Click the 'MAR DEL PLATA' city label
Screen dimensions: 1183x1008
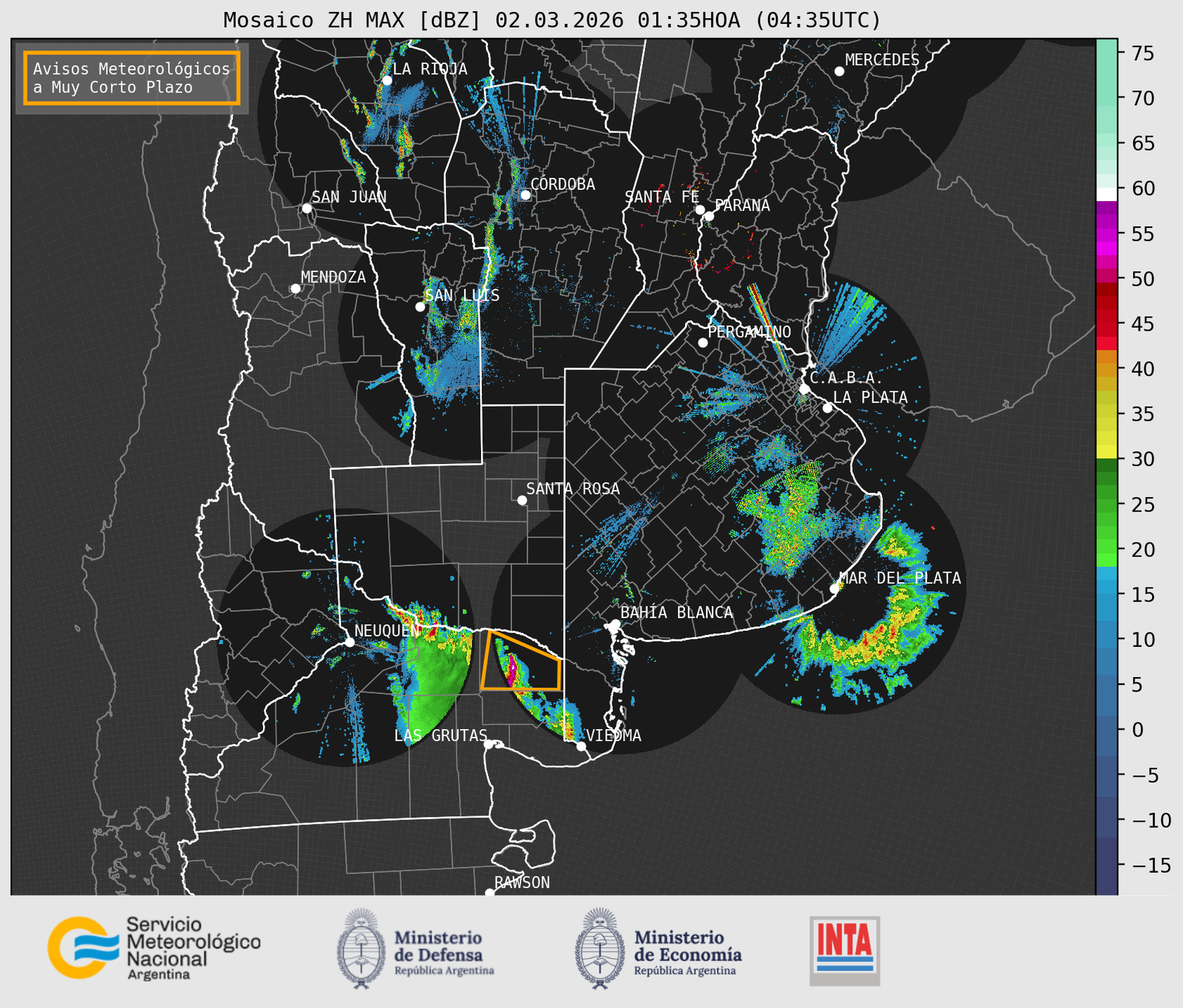pos(900,578)
